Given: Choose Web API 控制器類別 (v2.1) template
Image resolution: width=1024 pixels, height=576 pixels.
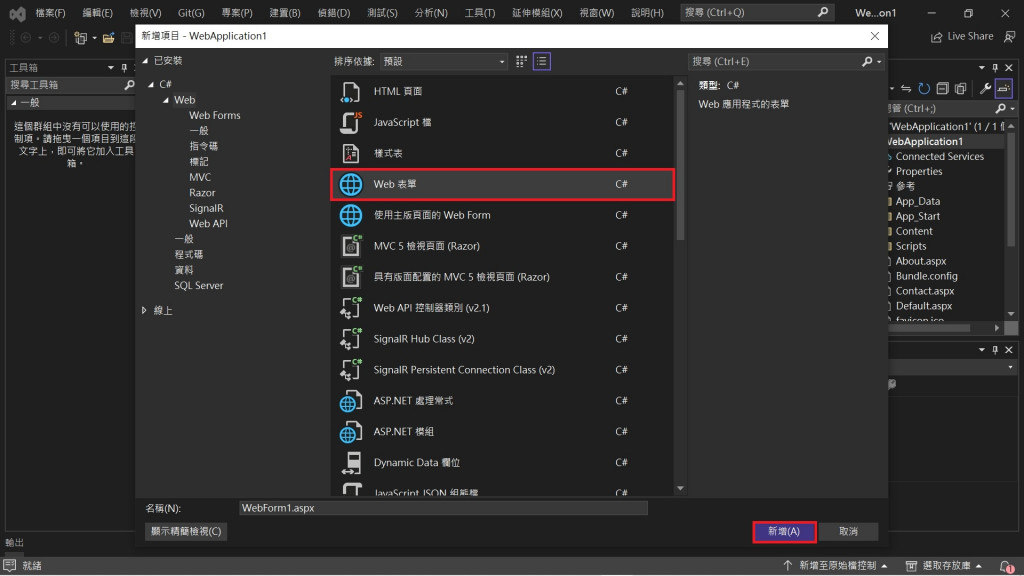Looking at the screenshot, I should [503, 308].
